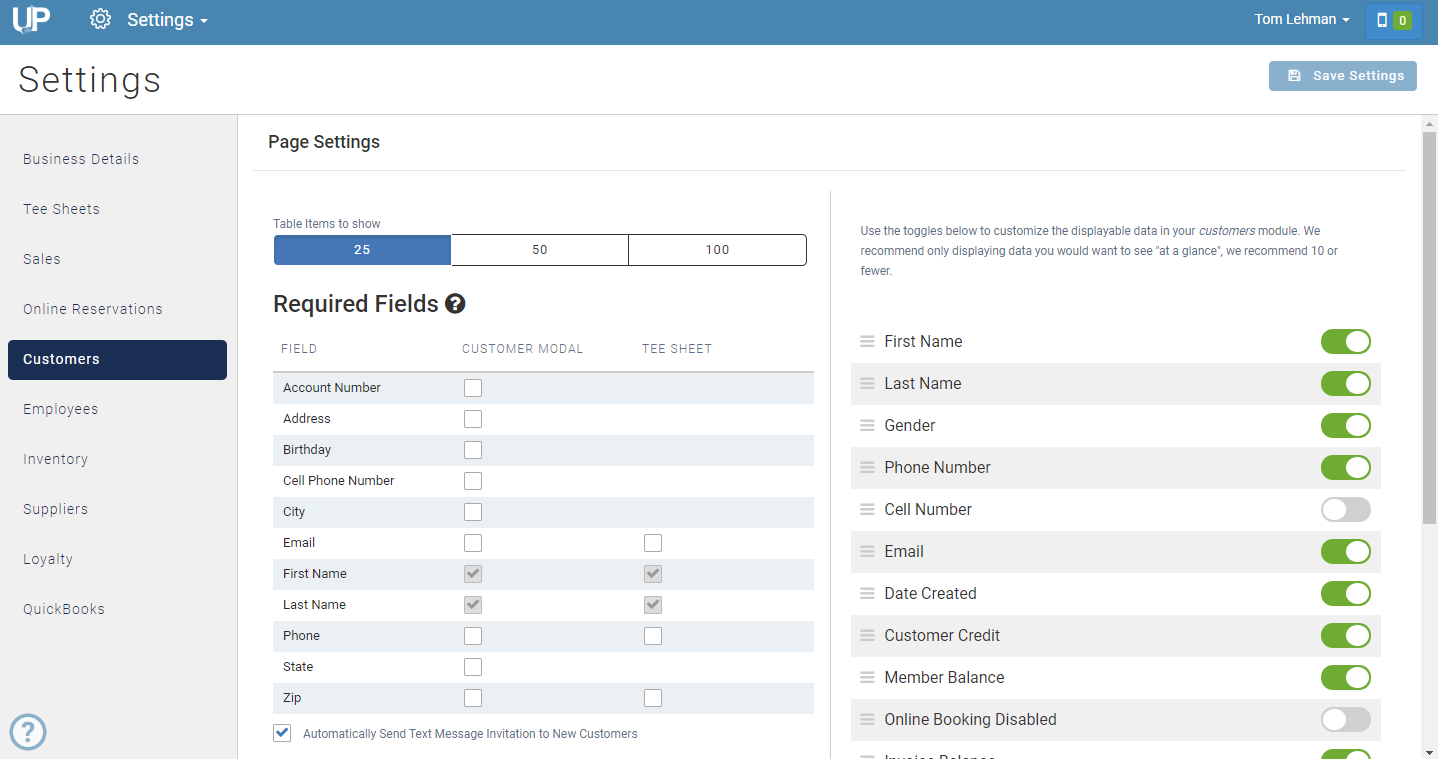
Task: Open the mobile device notification icon
Action: click(x=1393, y=20)
